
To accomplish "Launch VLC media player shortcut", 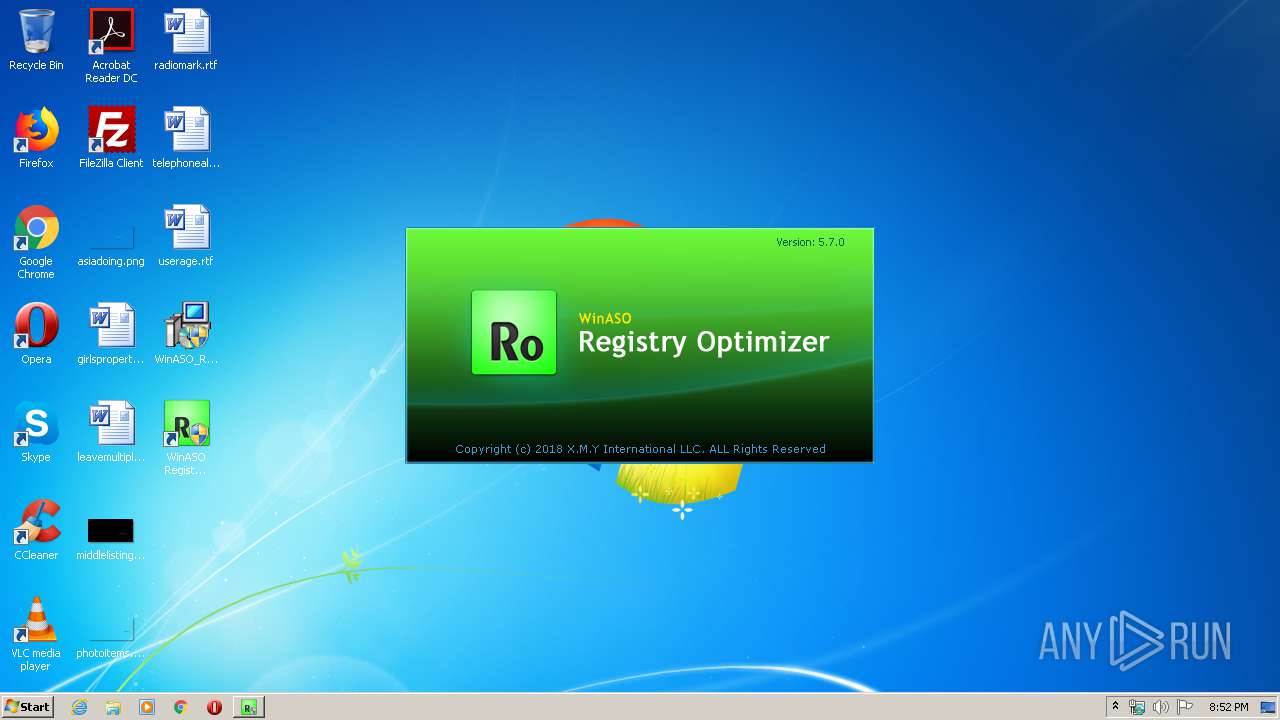I will click(x=36, y=634).
